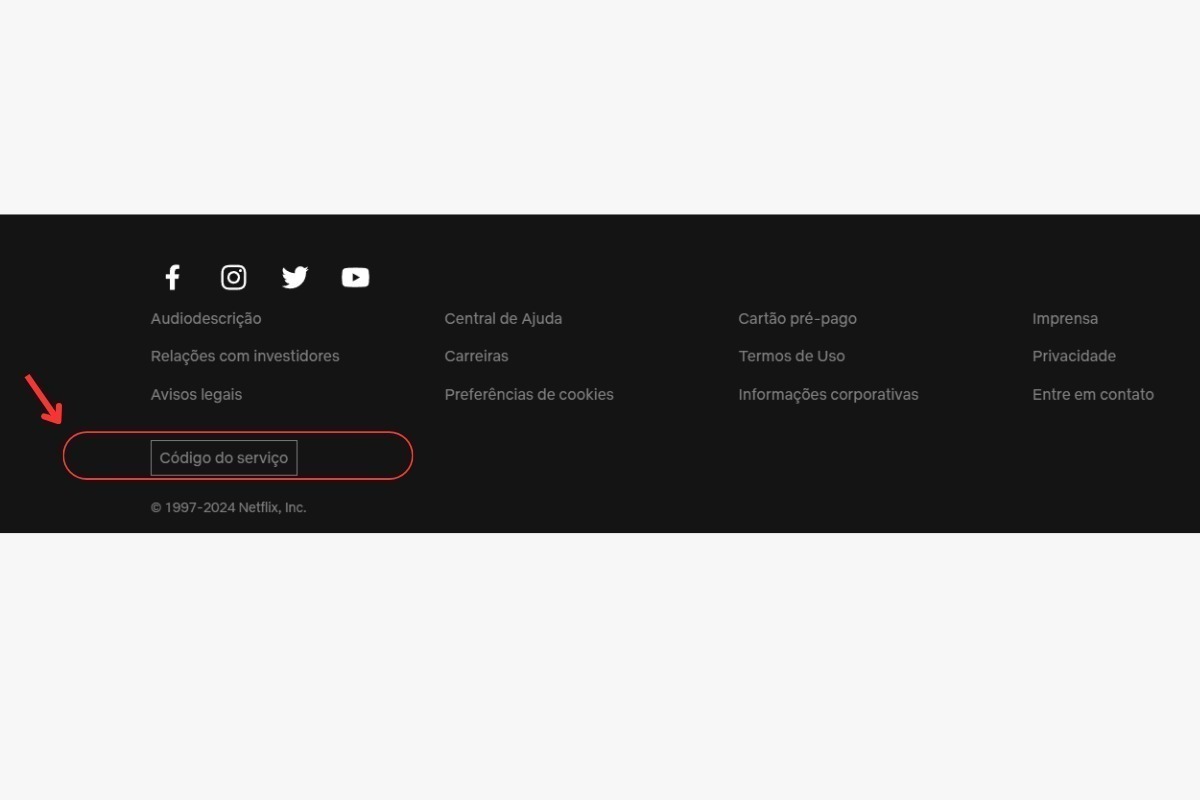The width and height of the screenshot is (1200, 800).
Task: Open Netflix's Facebook page via the Facebook icon
Action: tap(172, 277)
